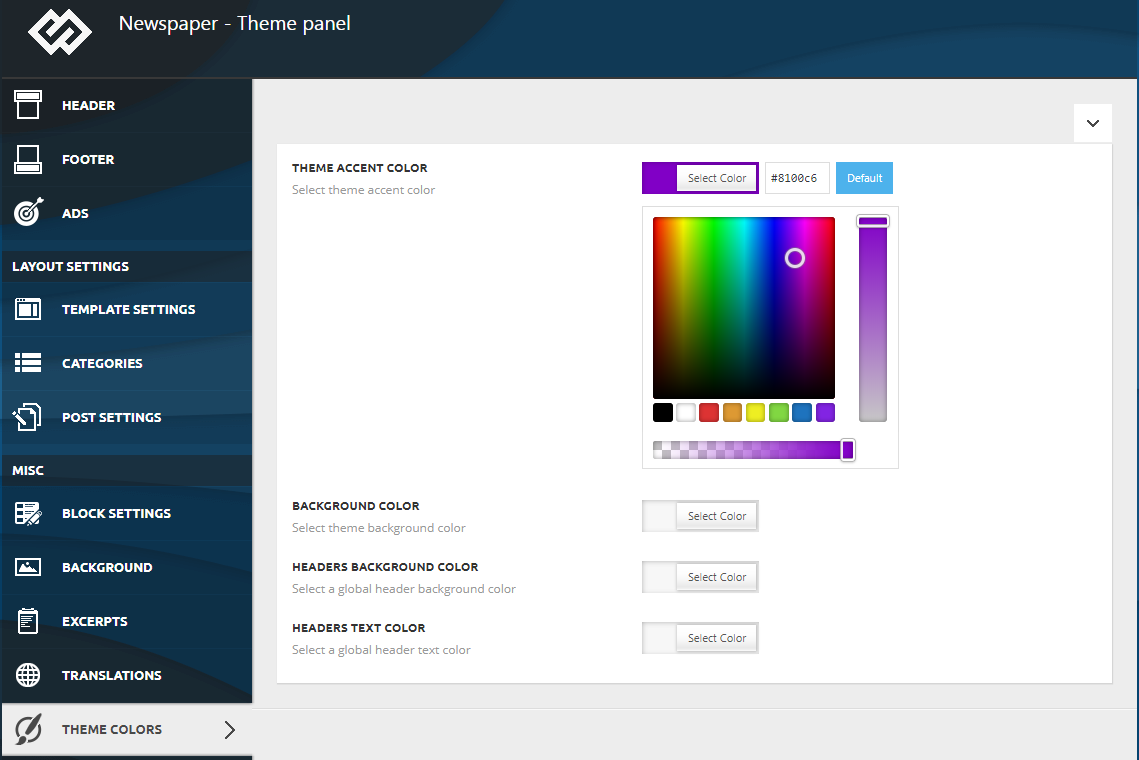This screenshot has height=760, width=1139.
Task: Click the Newspaper theme logo icon
Action: click(60, 32)
